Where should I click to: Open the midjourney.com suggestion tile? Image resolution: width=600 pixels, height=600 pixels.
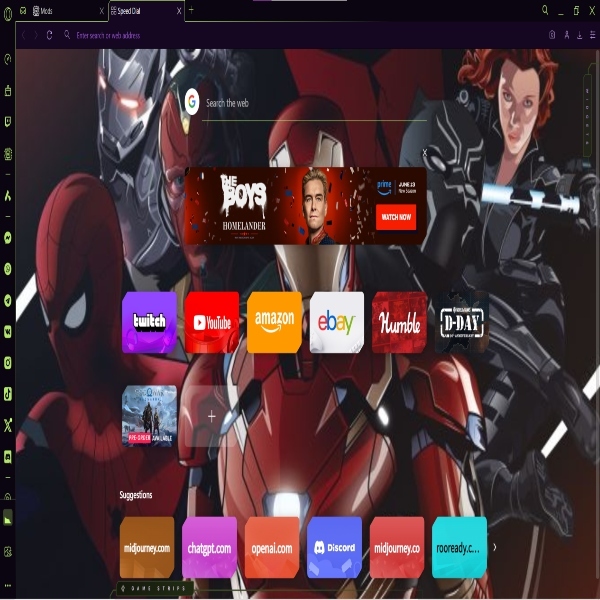click(x=147, y=548)
